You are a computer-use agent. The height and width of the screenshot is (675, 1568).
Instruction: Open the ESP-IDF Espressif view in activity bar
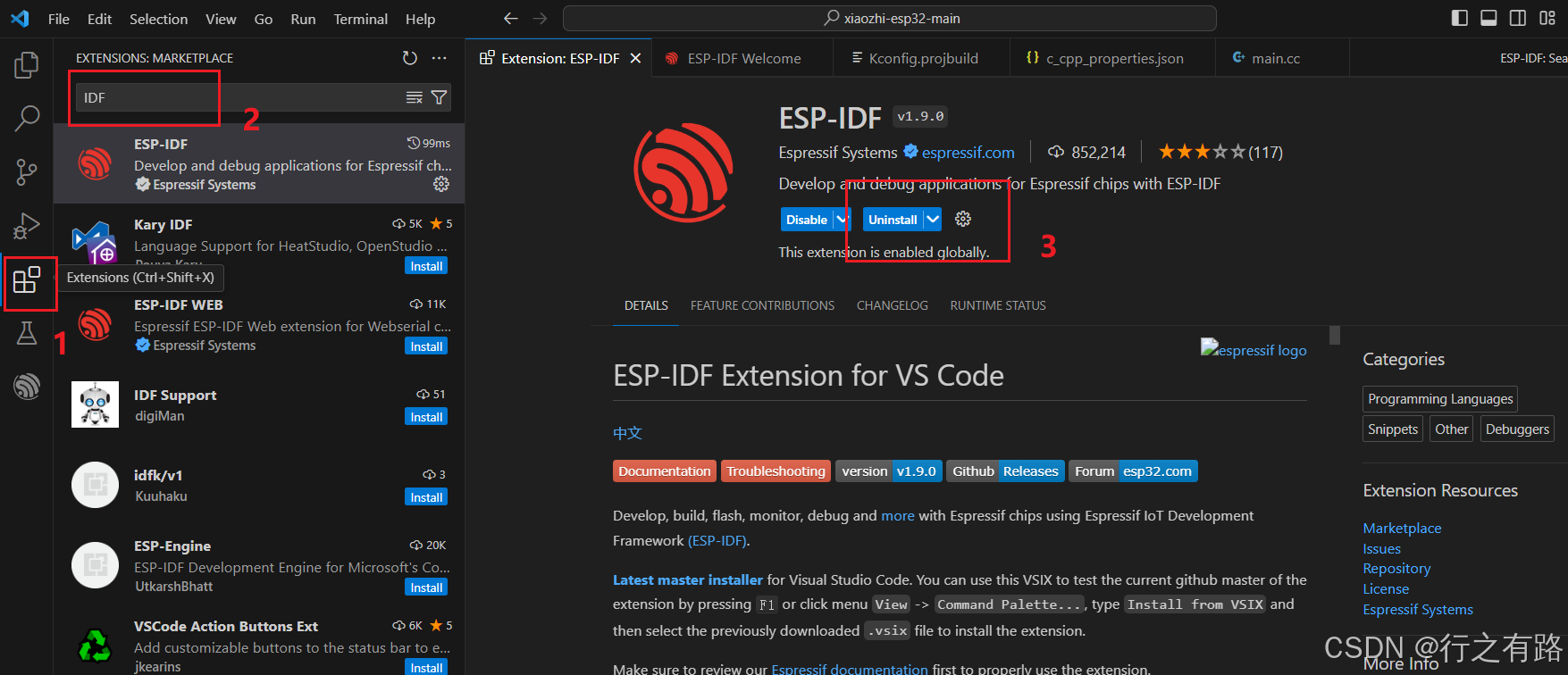click(27, 386)
